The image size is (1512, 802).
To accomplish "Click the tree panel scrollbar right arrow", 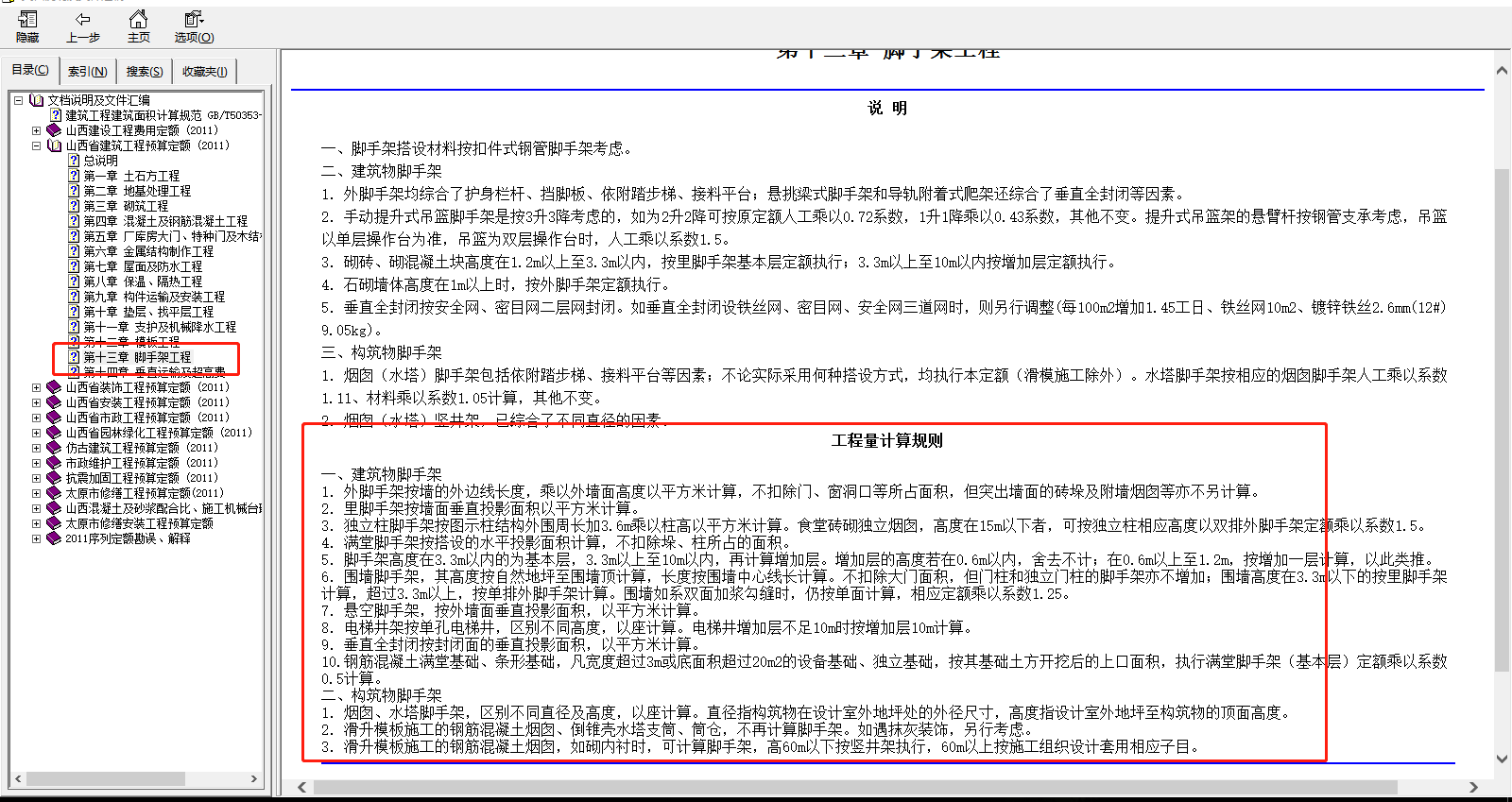I will (x=254, y=779).
